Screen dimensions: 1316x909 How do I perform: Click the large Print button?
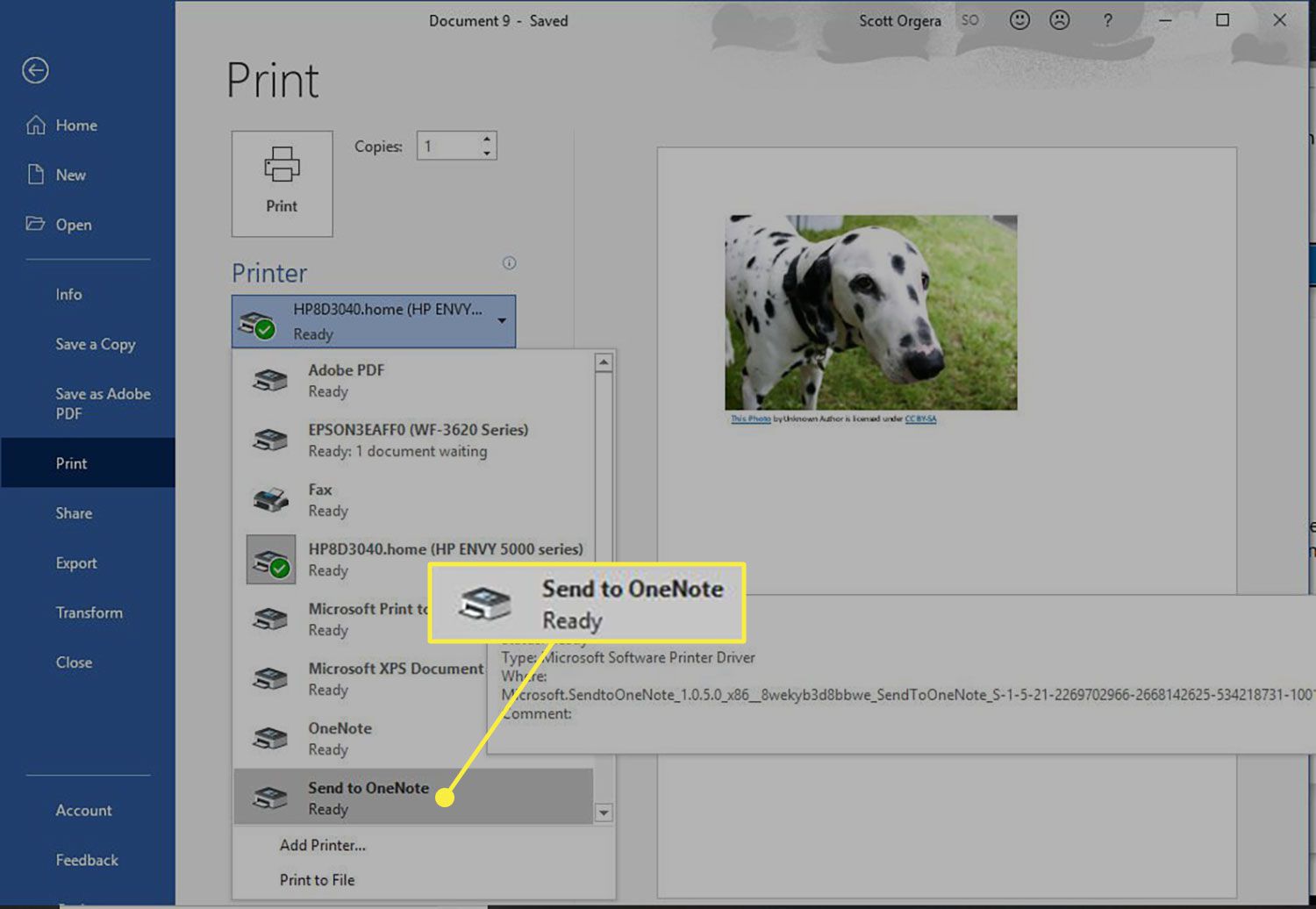pos(282,183)
